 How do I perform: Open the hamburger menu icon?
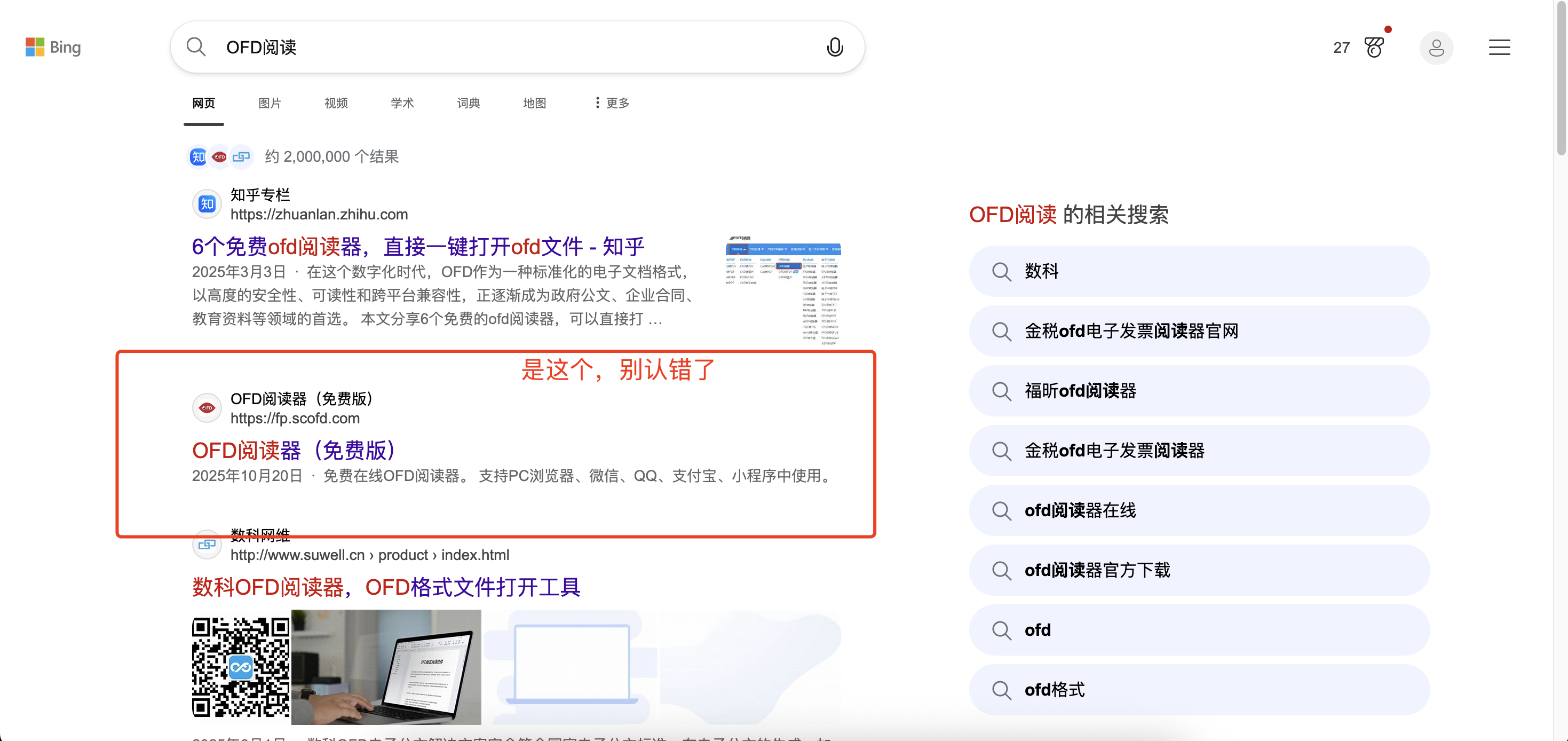[x=1499, y=47]
